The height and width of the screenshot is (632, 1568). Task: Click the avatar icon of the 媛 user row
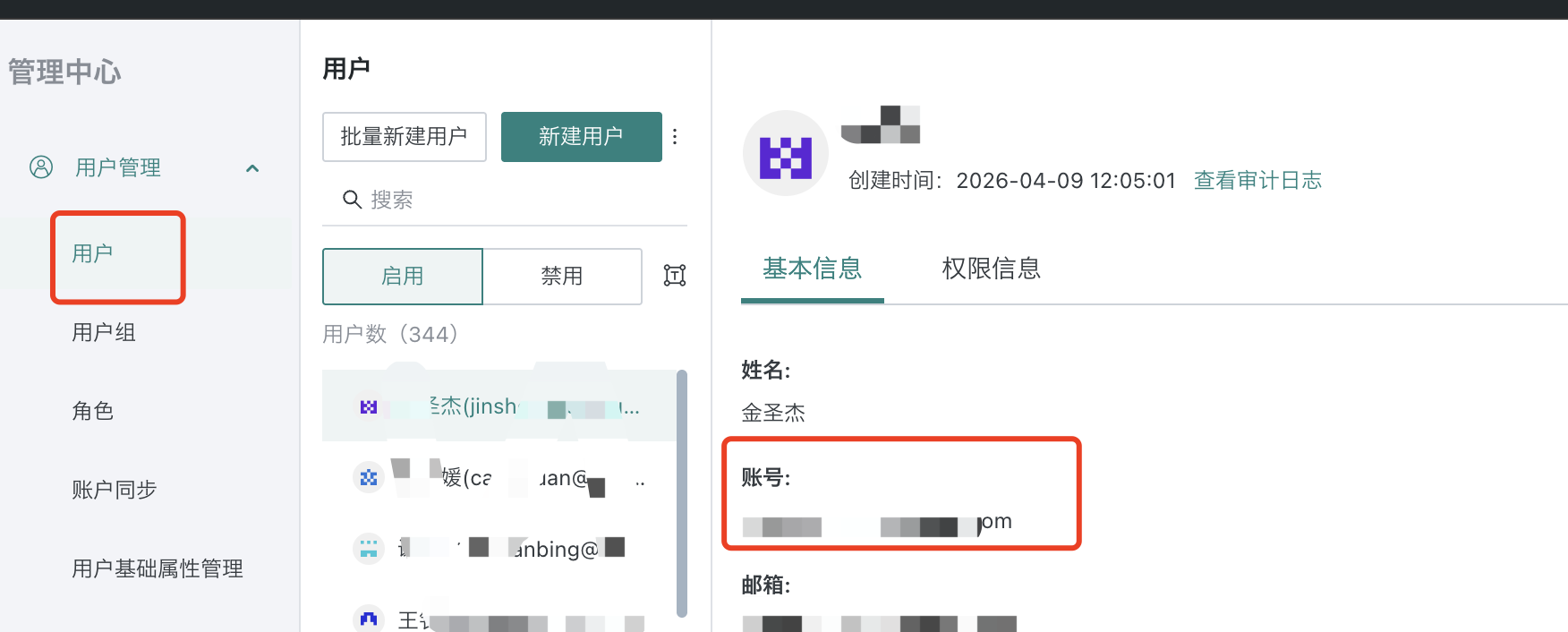(369, 478)
